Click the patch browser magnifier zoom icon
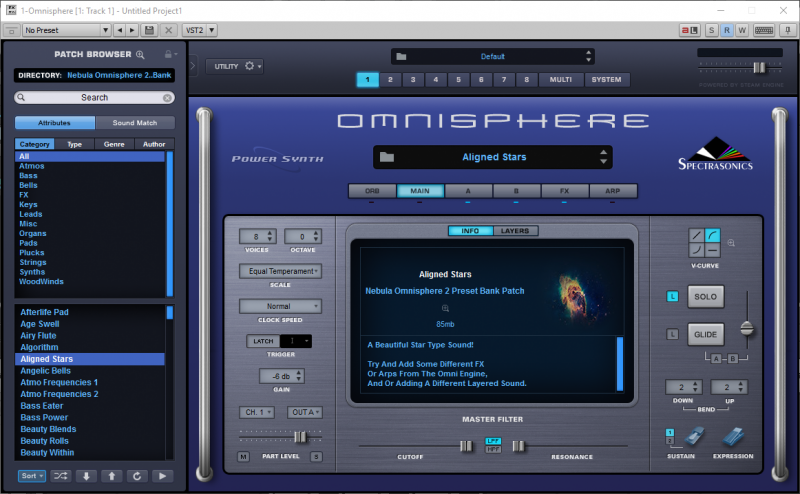This screenshot has height=494, width=800. coord(140,55)
